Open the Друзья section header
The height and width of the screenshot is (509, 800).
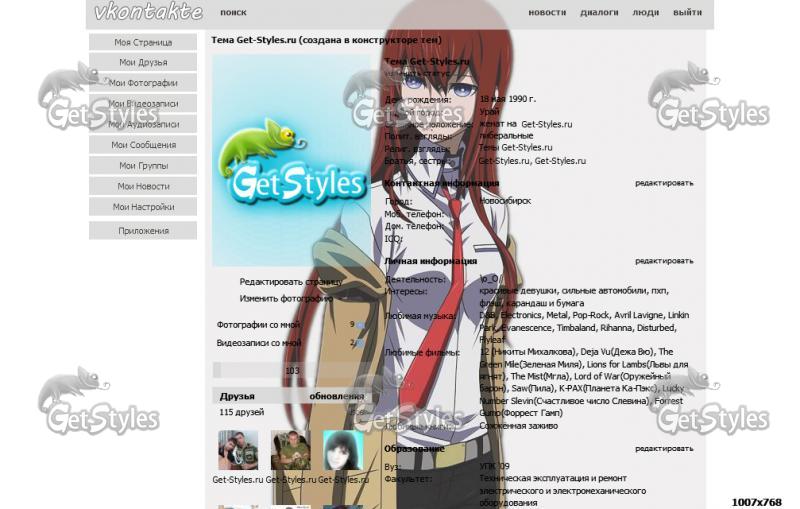click(237, 396)
